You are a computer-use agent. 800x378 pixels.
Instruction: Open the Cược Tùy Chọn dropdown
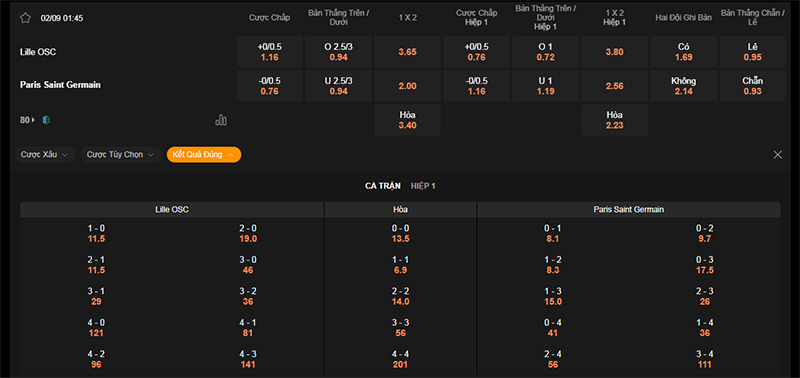tap(121, 155)
